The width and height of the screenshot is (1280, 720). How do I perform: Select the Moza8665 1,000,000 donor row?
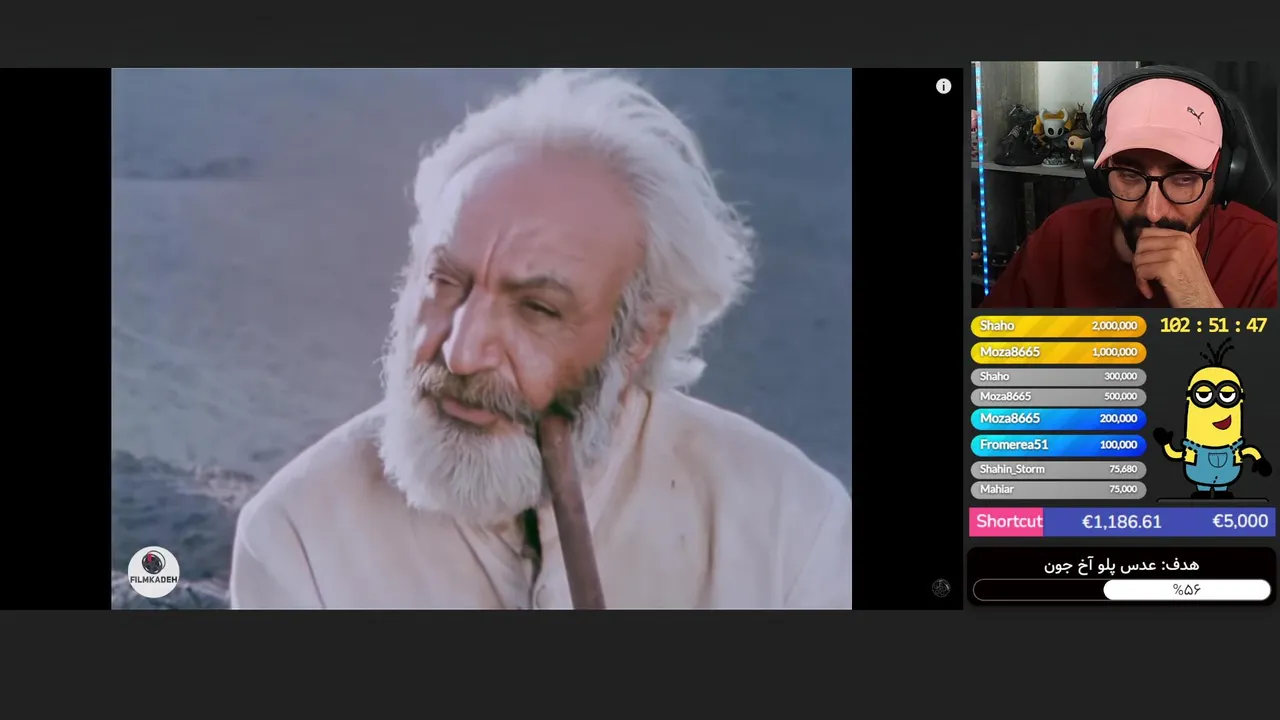point(1058,352)
